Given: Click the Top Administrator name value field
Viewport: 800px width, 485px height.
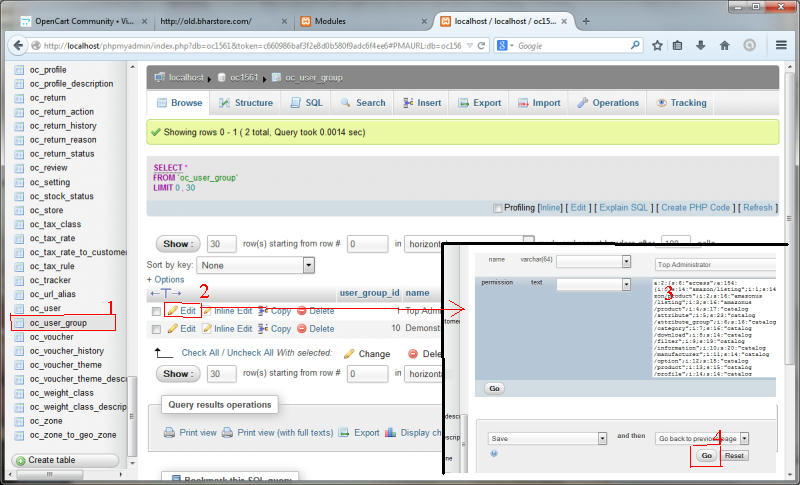Looking at the screenshot, I should click(715, 265).
